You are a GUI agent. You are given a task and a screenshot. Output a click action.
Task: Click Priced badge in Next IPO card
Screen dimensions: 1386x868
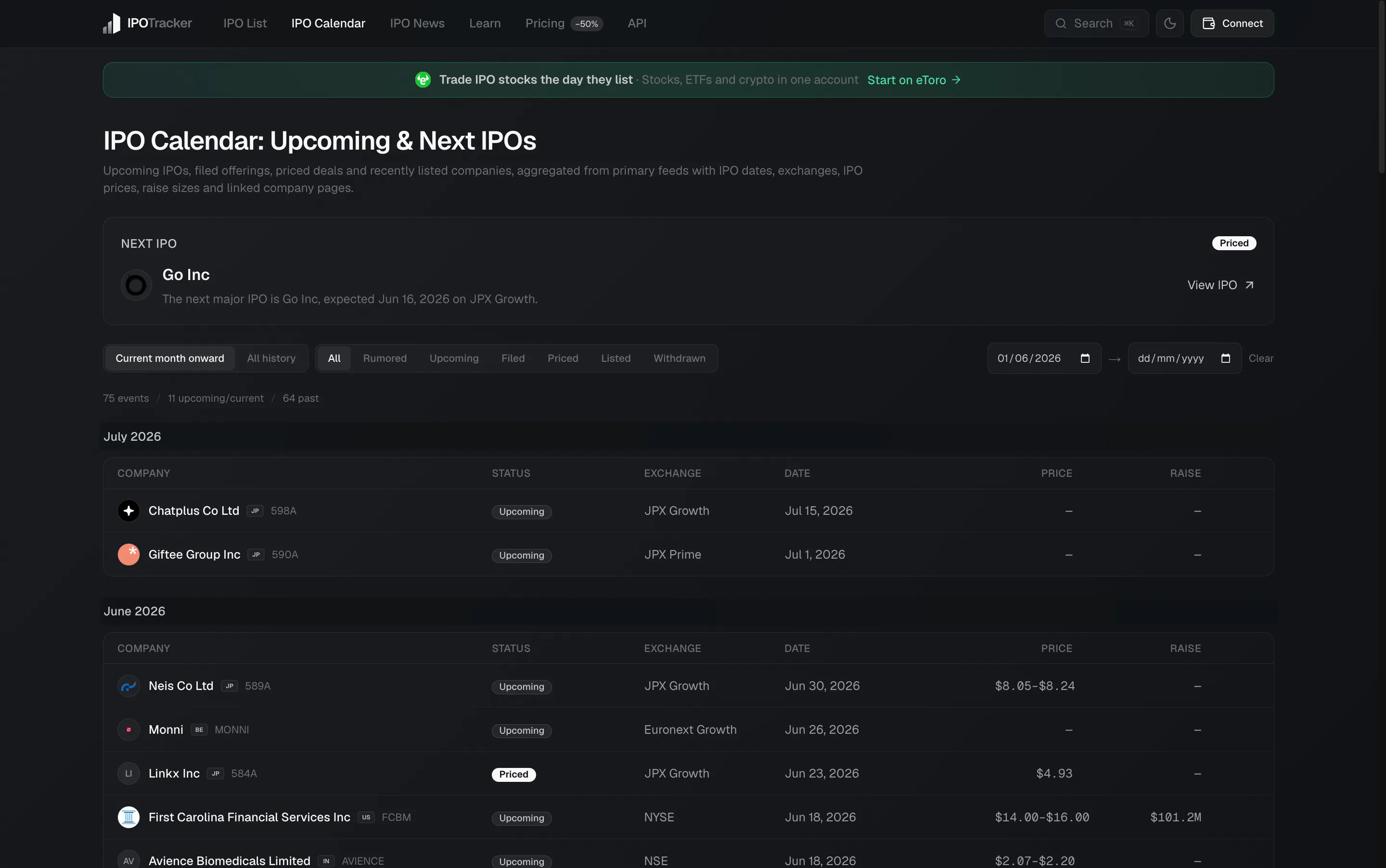tap(1234, 243)
